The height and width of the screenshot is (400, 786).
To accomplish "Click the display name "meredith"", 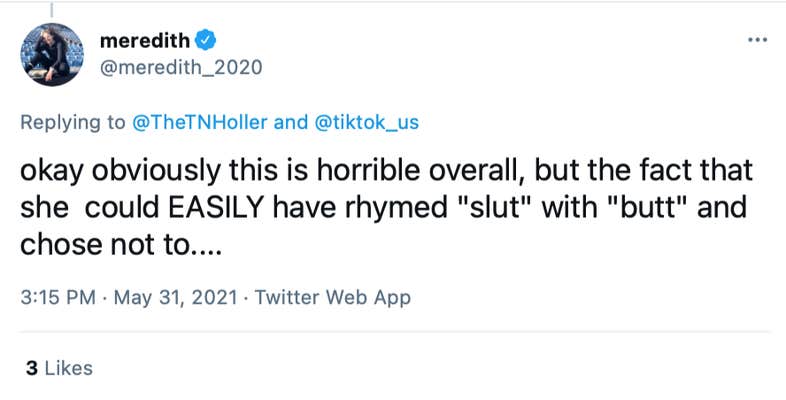I will pos(148,41).
